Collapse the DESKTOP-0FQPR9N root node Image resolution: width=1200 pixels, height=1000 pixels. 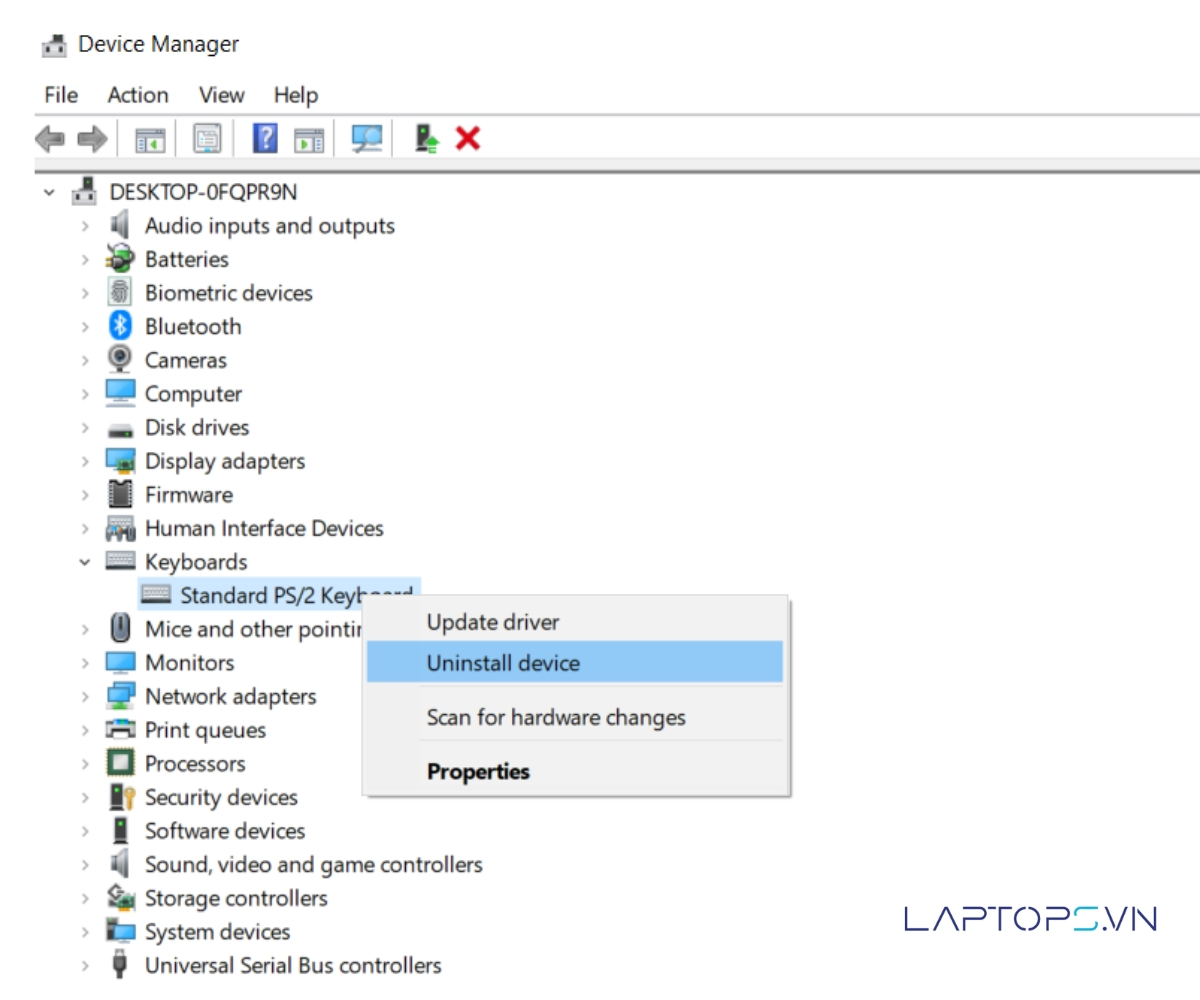49,192
